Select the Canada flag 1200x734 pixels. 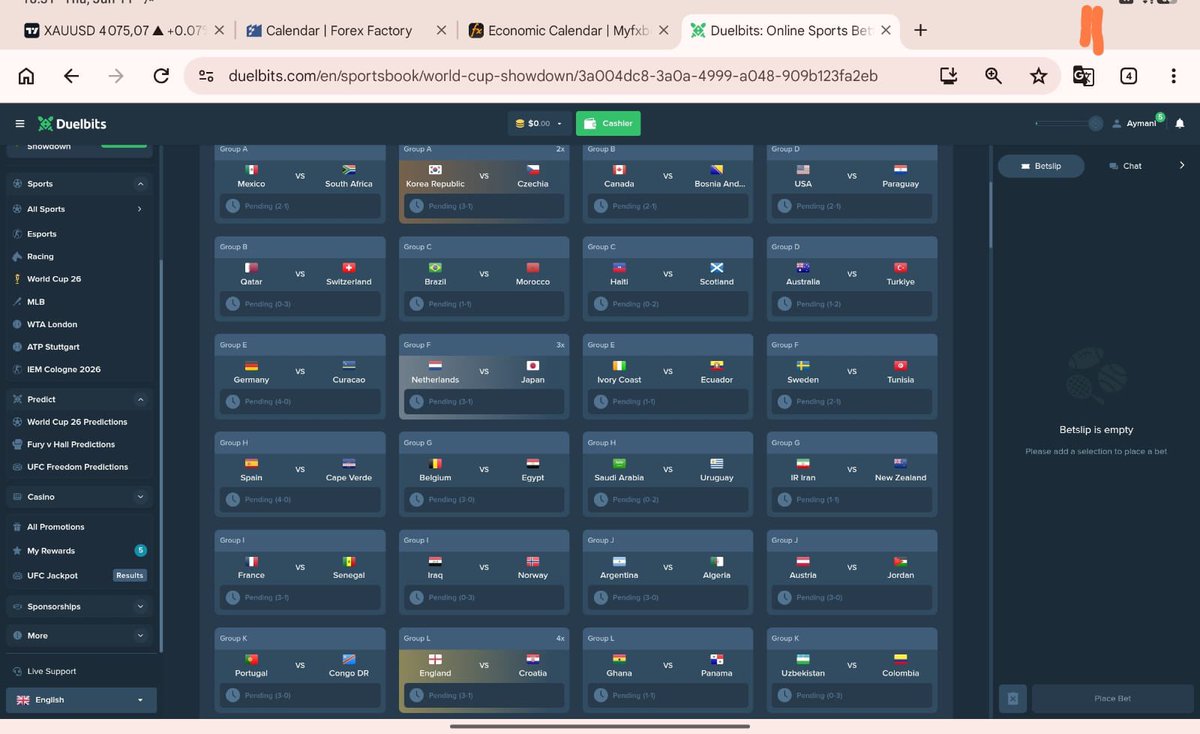tap(619, 170)
